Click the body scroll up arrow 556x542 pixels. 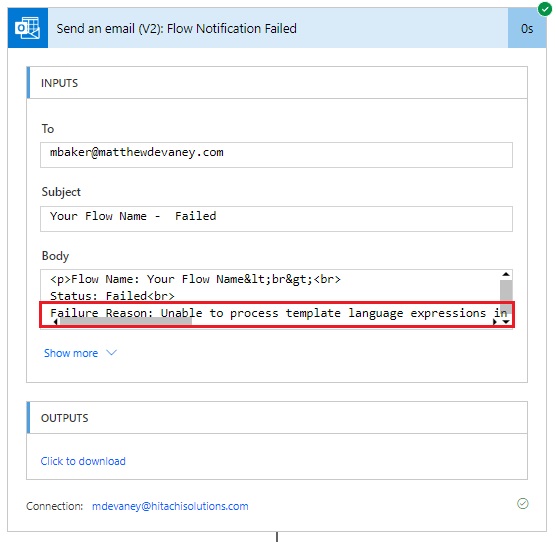pyautogui.click(x=506, y=274)
